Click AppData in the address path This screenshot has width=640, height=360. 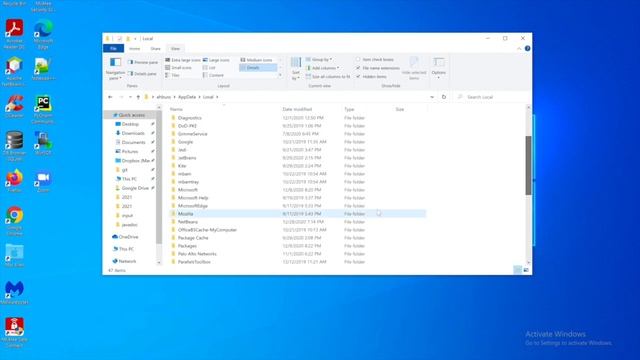click(187, 97)
